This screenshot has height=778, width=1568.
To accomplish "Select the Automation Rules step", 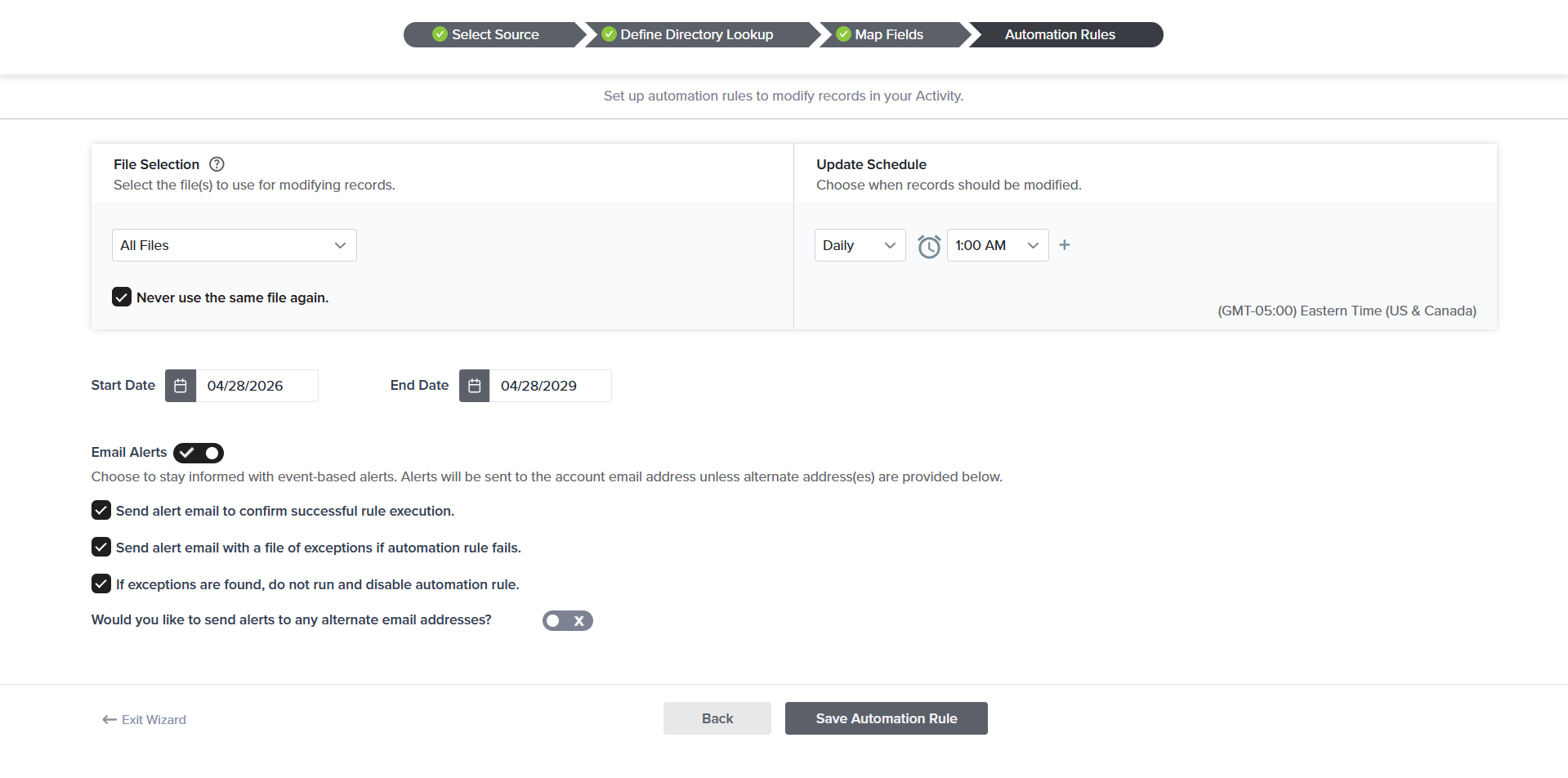I will click(1060, 34).
